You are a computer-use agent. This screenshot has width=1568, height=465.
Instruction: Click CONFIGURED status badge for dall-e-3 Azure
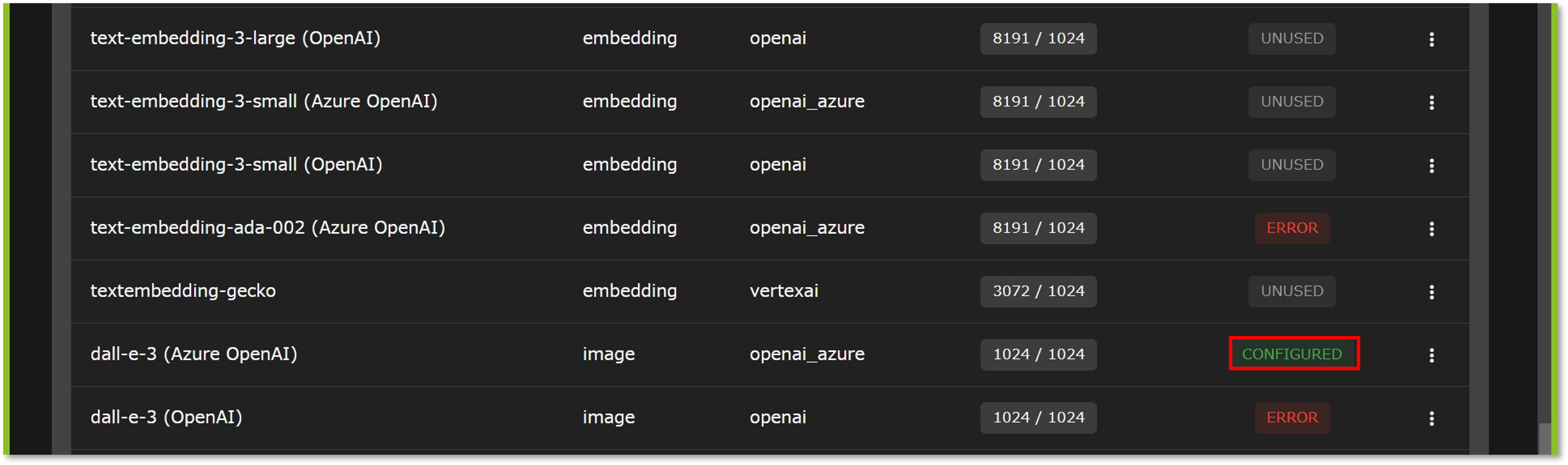(1292, 354)
